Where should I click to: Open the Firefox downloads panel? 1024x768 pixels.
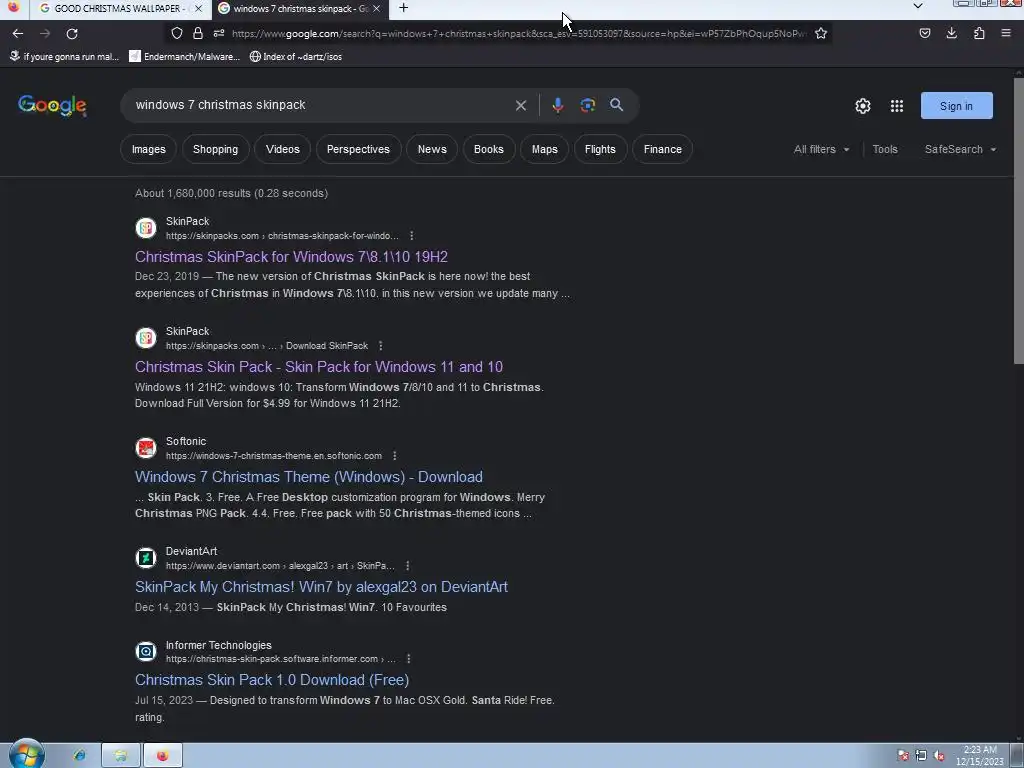(x=952, y=33)
